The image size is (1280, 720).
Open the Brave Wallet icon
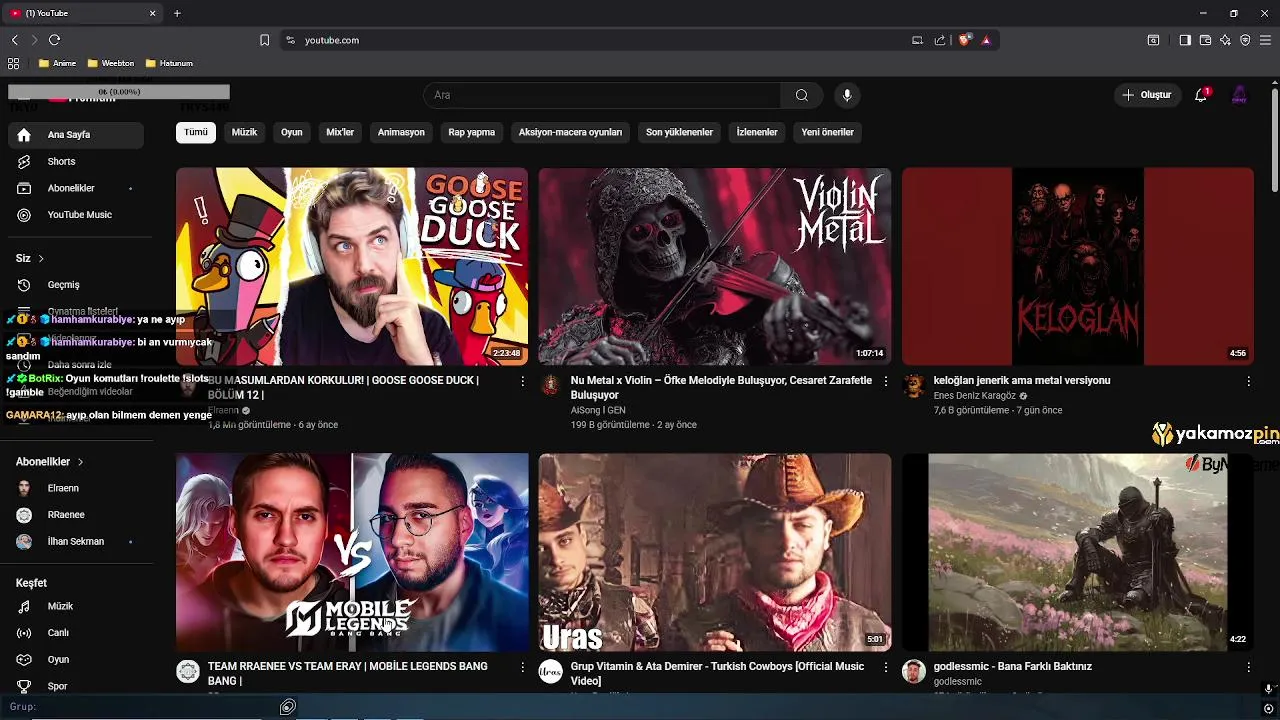pos(1205,40)
